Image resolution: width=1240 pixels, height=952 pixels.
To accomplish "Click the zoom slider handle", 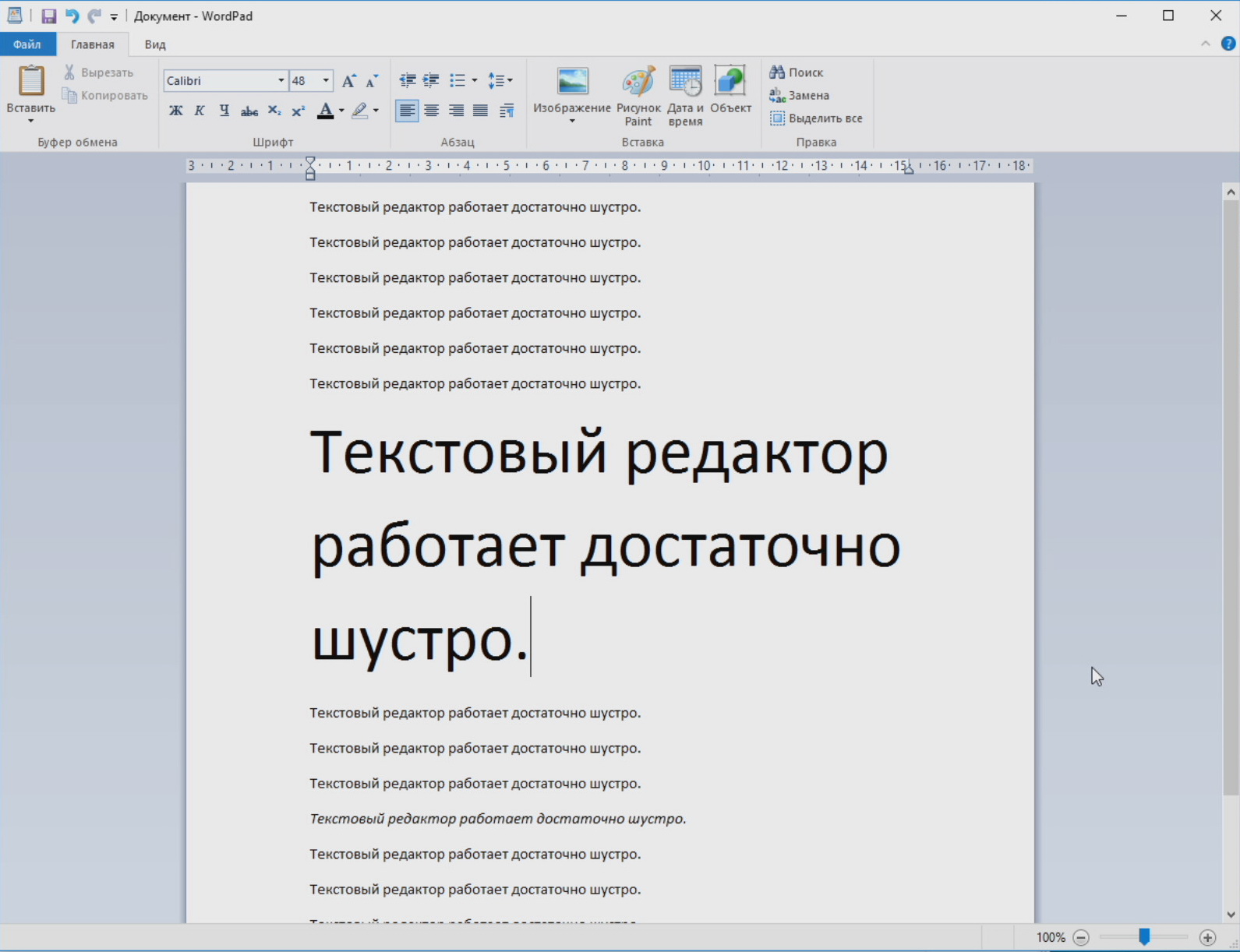I will coord(1144,936).
